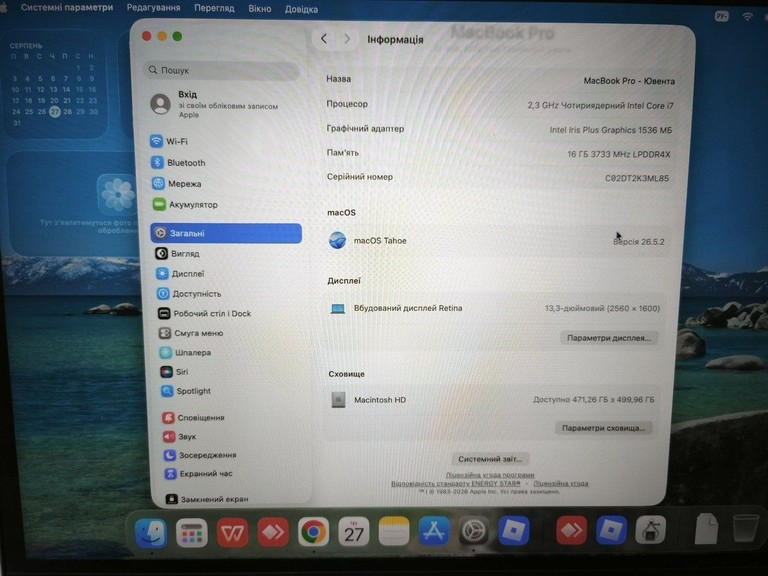Viewport: 768px width, 576px height.
Task: Click the Wi-Fi status icon in menu bar
Action: [x=747, y=16]
